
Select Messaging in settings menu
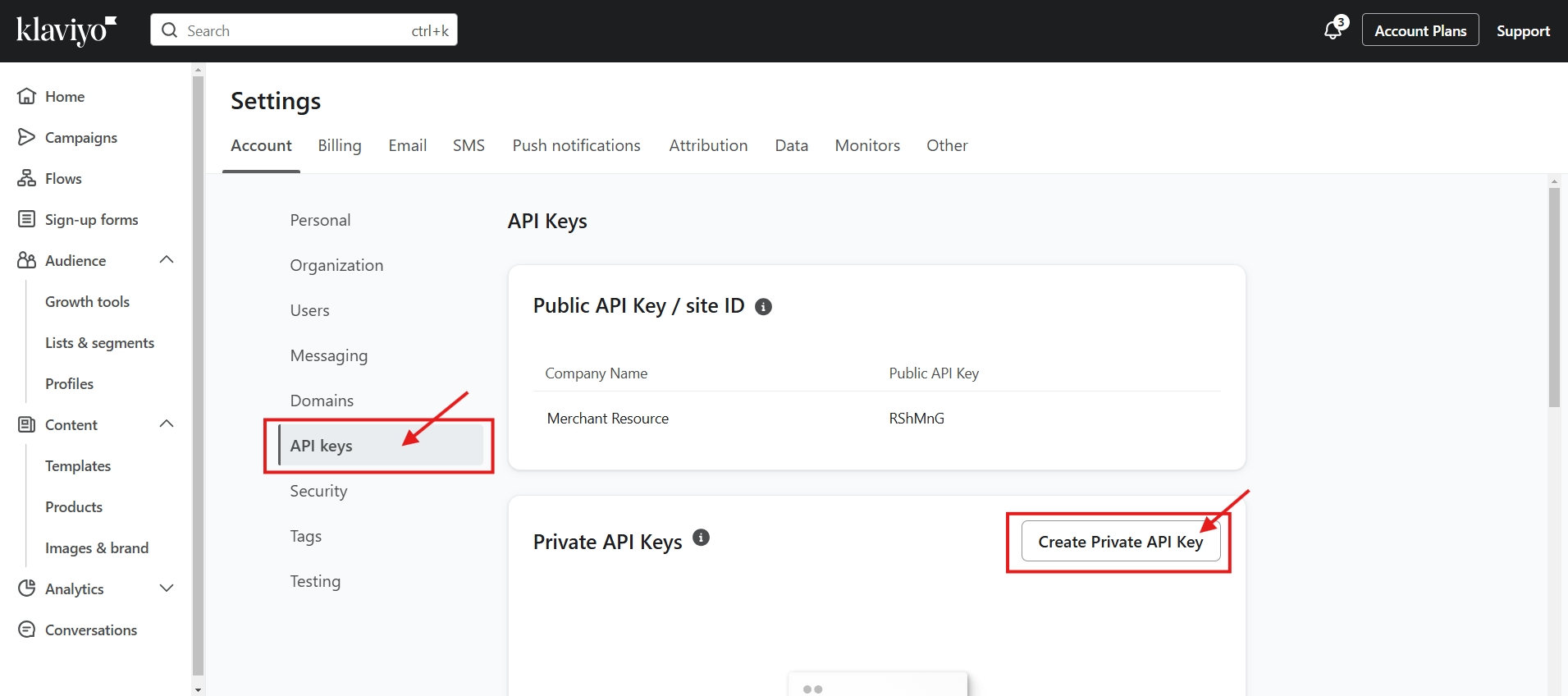pos(329,355)
